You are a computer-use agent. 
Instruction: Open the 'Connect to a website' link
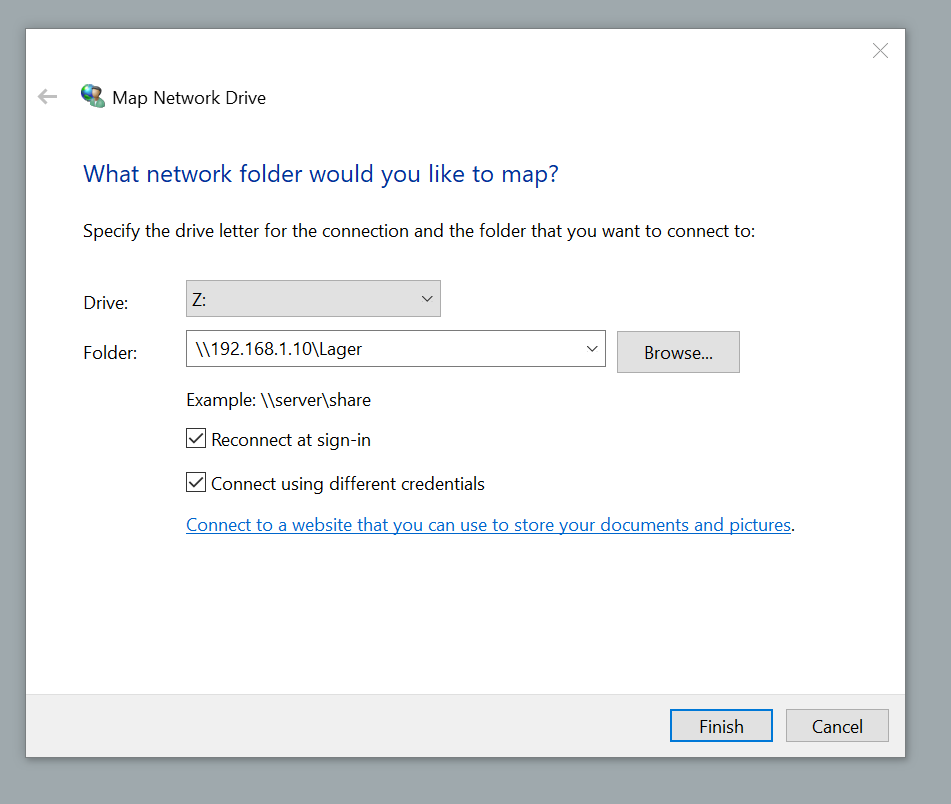(488, 525)
